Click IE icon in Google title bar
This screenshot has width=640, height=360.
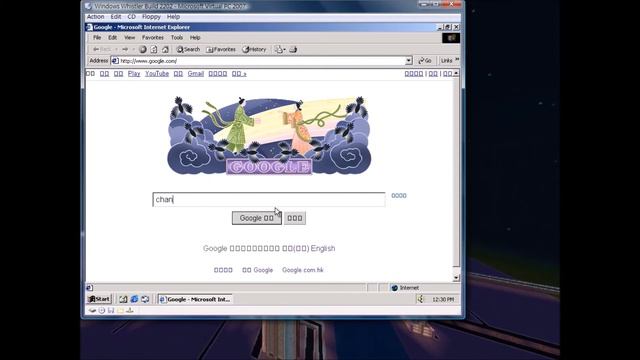coord(90,27)
